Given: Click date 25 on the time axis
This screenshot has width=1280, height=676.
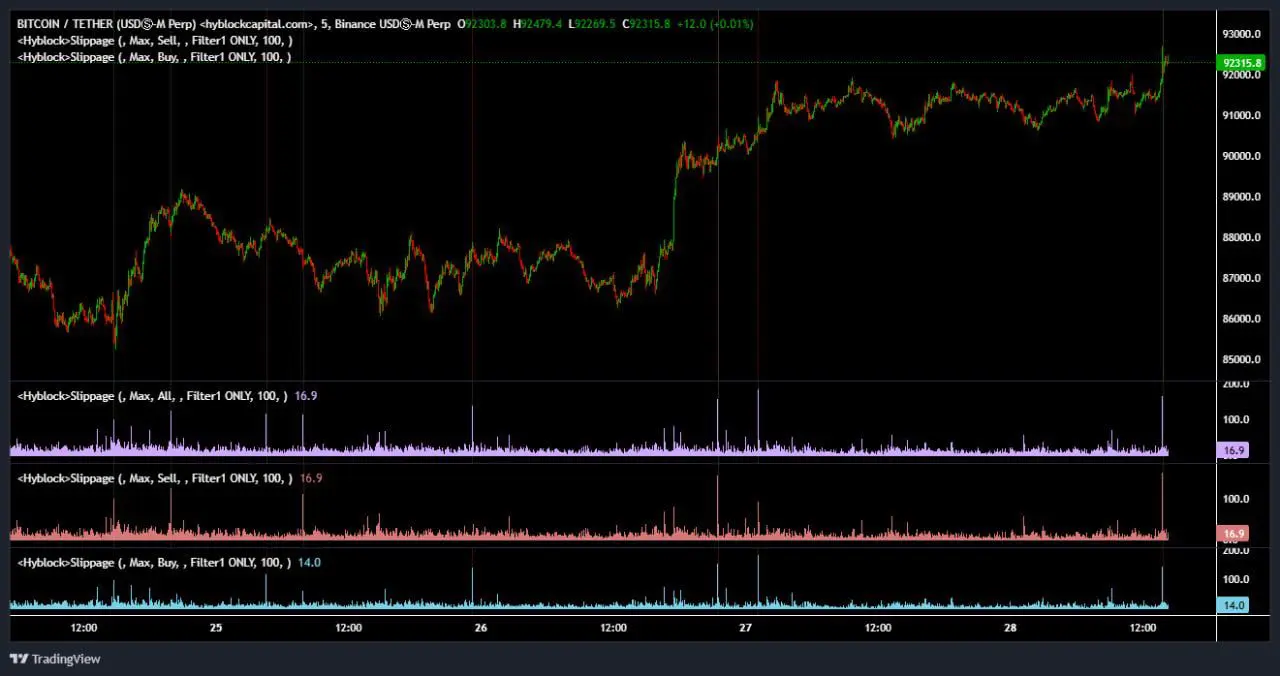Looking at the screenshot, I should coord(216,628).
